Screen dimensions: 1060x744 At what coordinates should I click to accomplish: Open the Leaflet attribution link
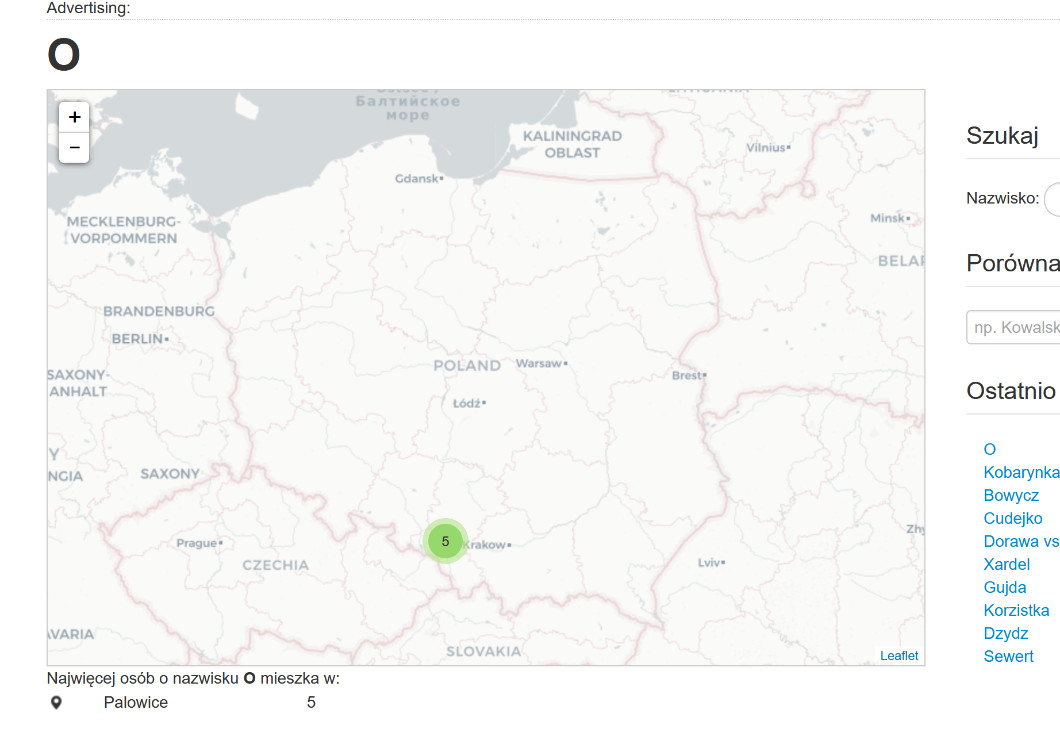(898, 656)
